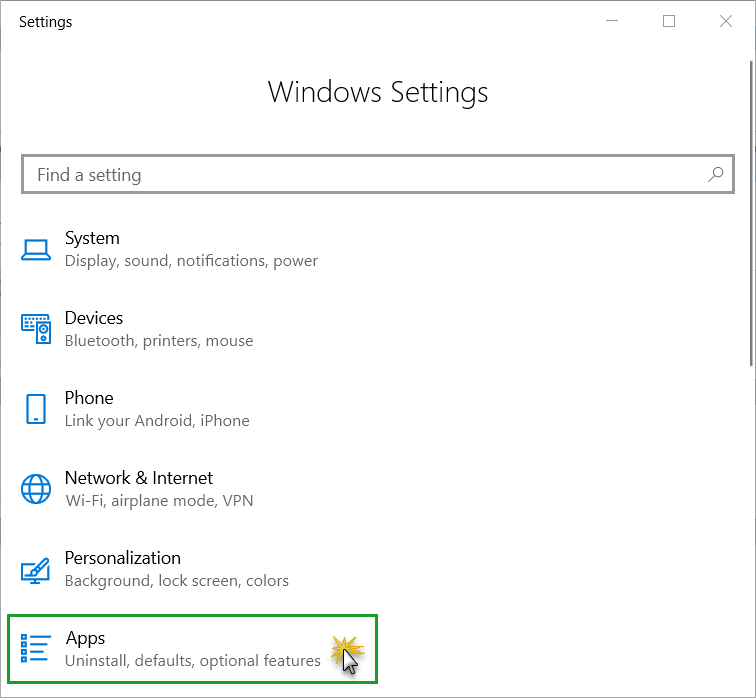
Task: Click 'Uninstall, defaults, optional features' text
Action: coord(193,661)
